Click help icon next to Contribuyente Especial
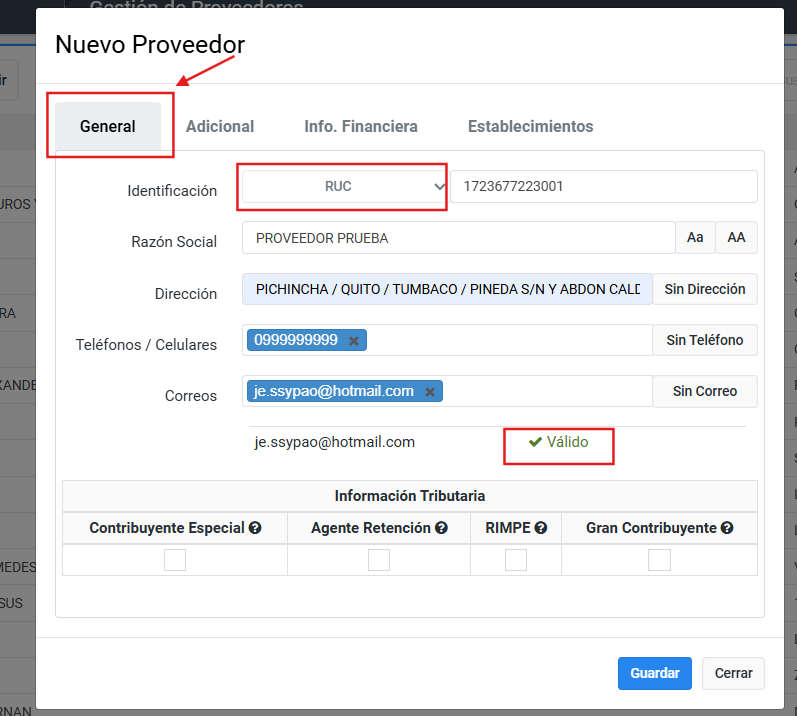797x716 pixels. (256, 528)
